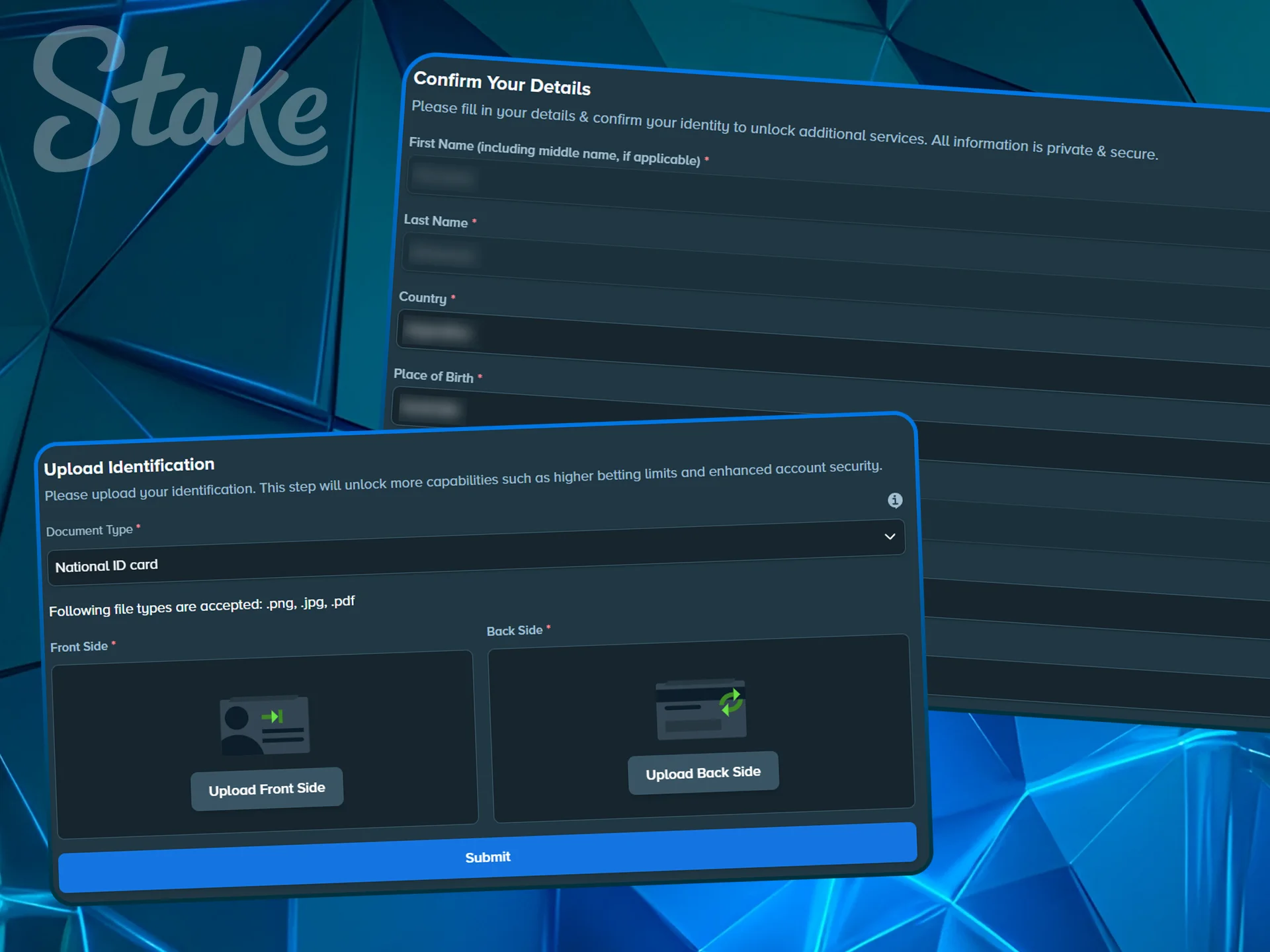Click the 'Back Side' label

(x=515, y=631)
